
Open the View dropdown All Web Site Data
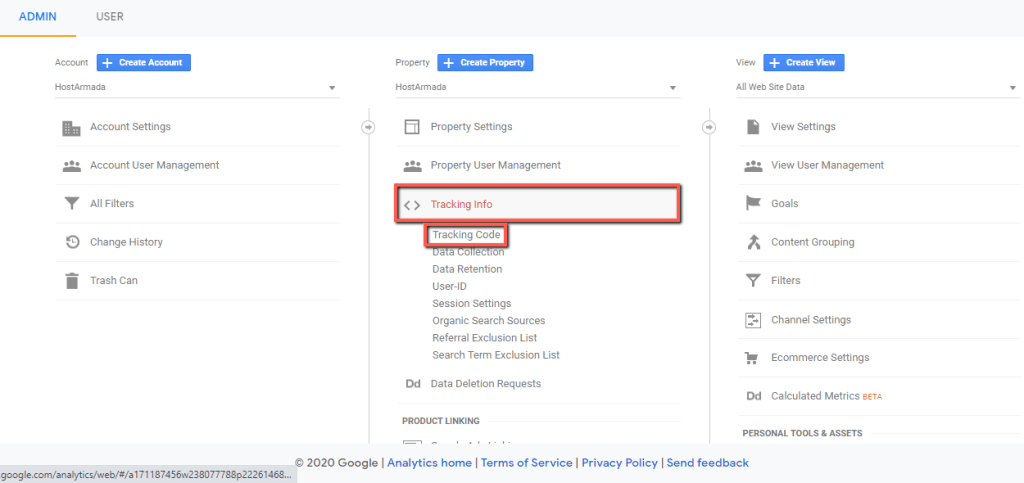pyautogui.click(x=878, y=87)
